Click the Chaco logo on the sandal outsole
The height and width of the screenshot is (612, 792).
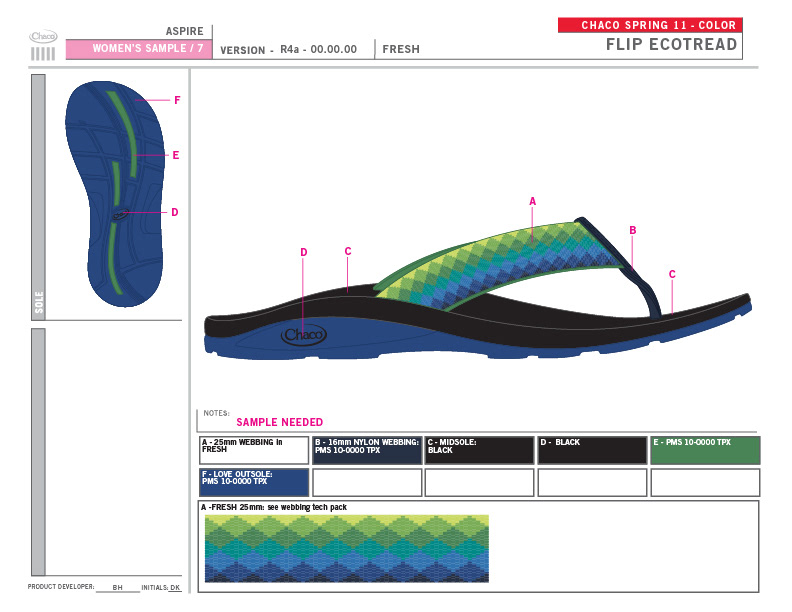tap(304, 335)
